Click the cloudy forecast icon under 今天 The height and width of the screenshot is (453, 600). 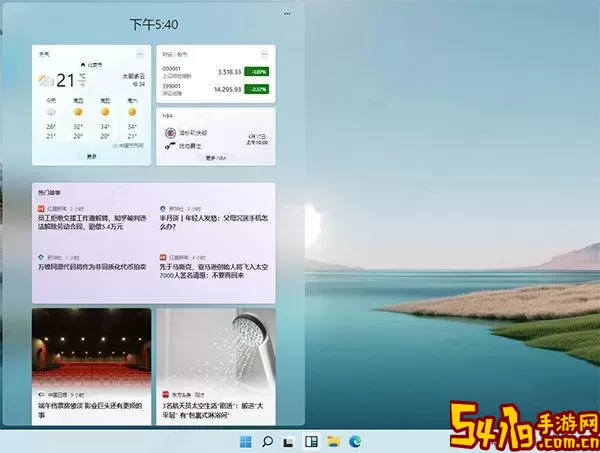(51, 112)
